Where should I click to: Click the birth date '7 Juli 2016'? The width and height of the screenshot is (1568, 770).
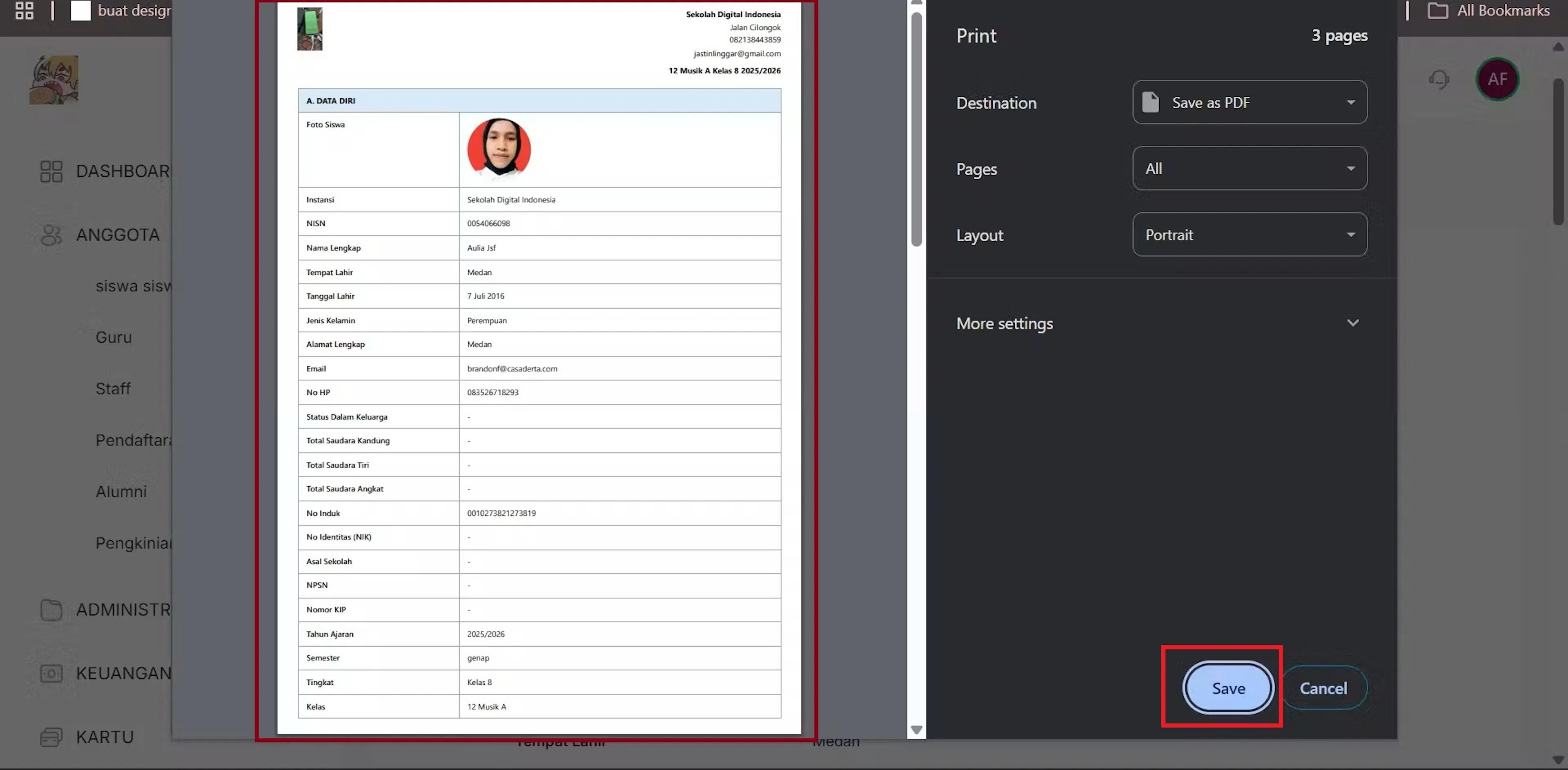(486, 296)
